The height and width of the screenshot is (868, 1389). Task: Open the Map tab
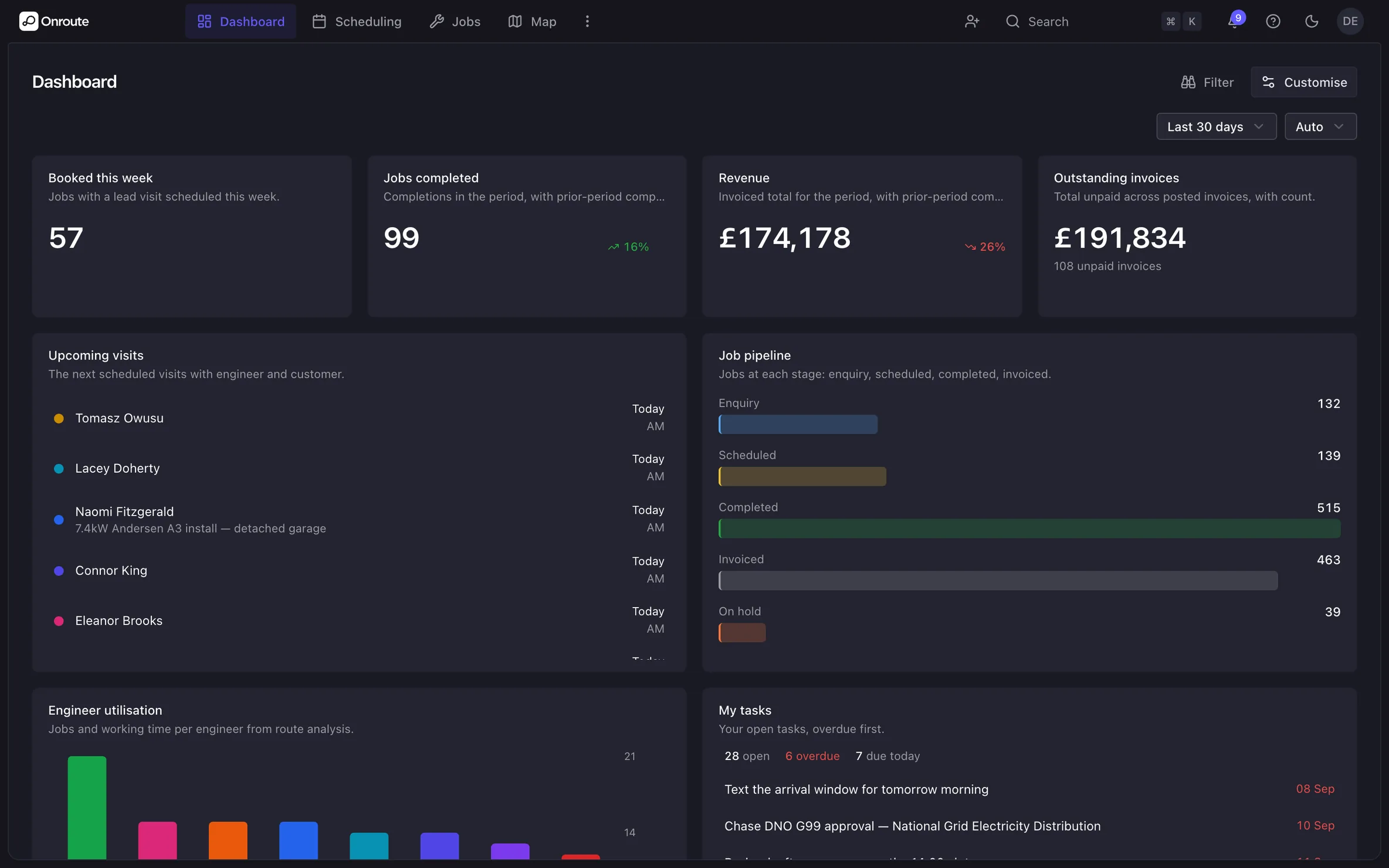pyautogui.click(x=532, y=21)
